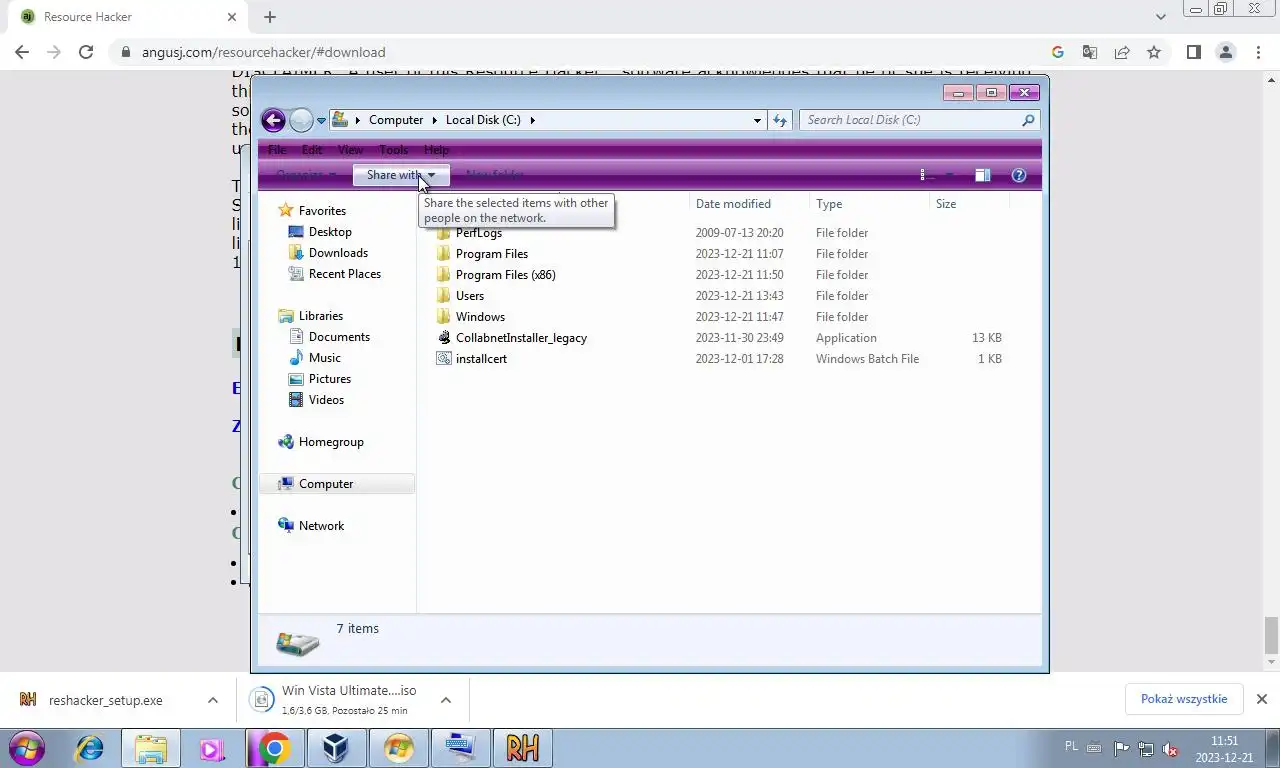This screenshot has width=1280, height=768.
Task: Sort by Date modified column
Action: click(749, 204)
